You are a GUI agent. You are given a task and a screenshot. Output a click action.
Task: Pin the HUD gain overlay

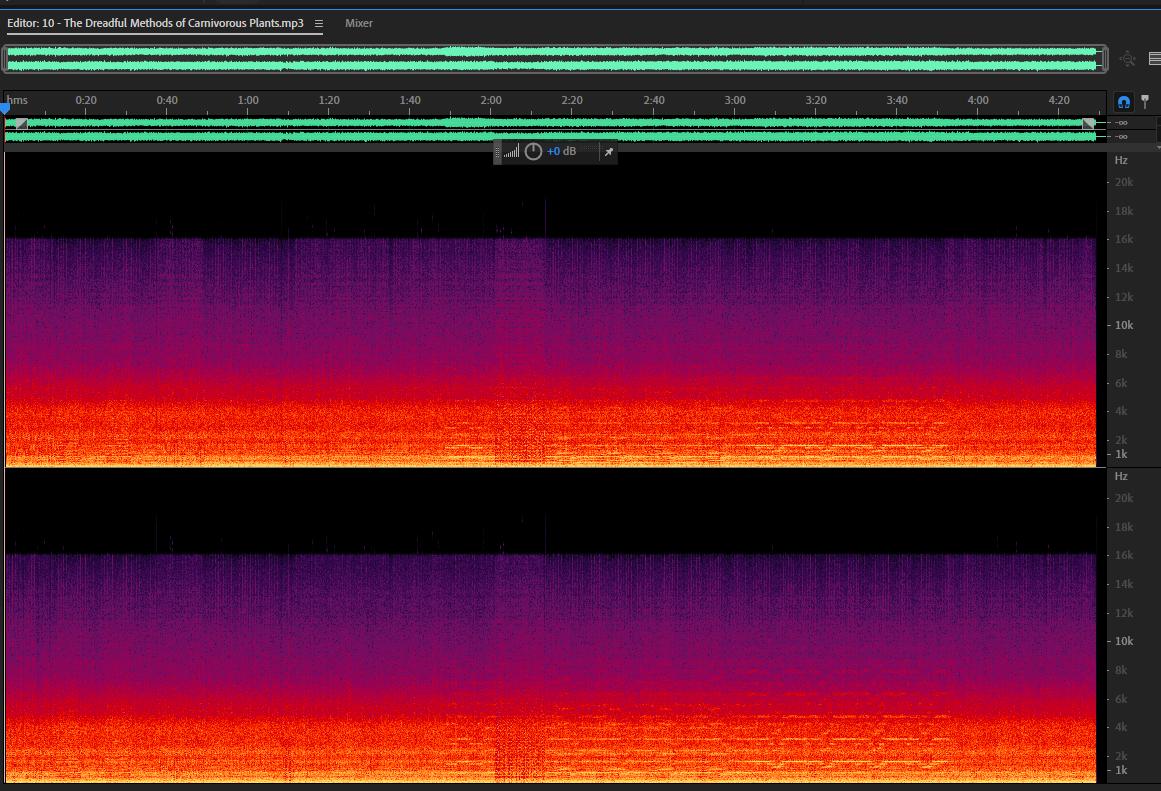pyautogui.click(x=609, y=152)
